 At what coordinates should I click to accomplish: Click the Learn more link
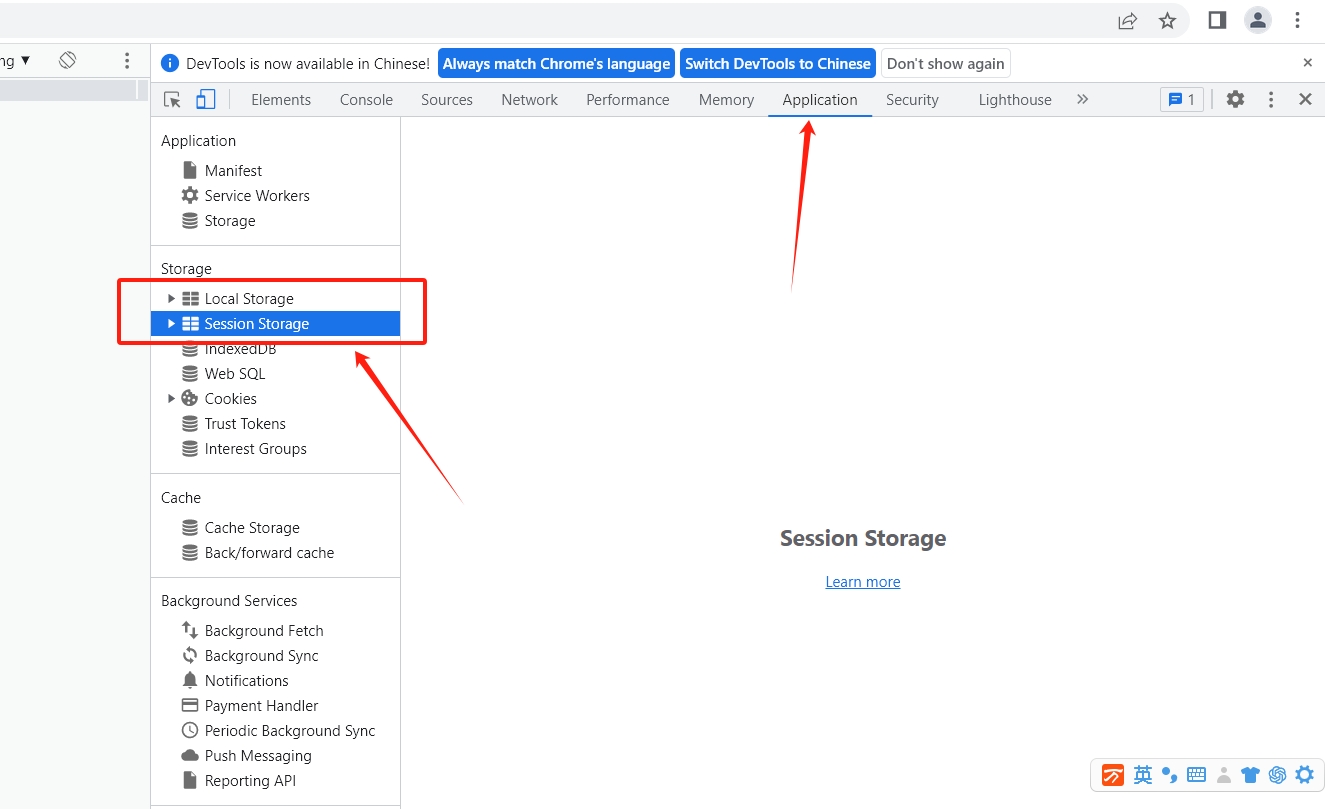click(862, 582)
